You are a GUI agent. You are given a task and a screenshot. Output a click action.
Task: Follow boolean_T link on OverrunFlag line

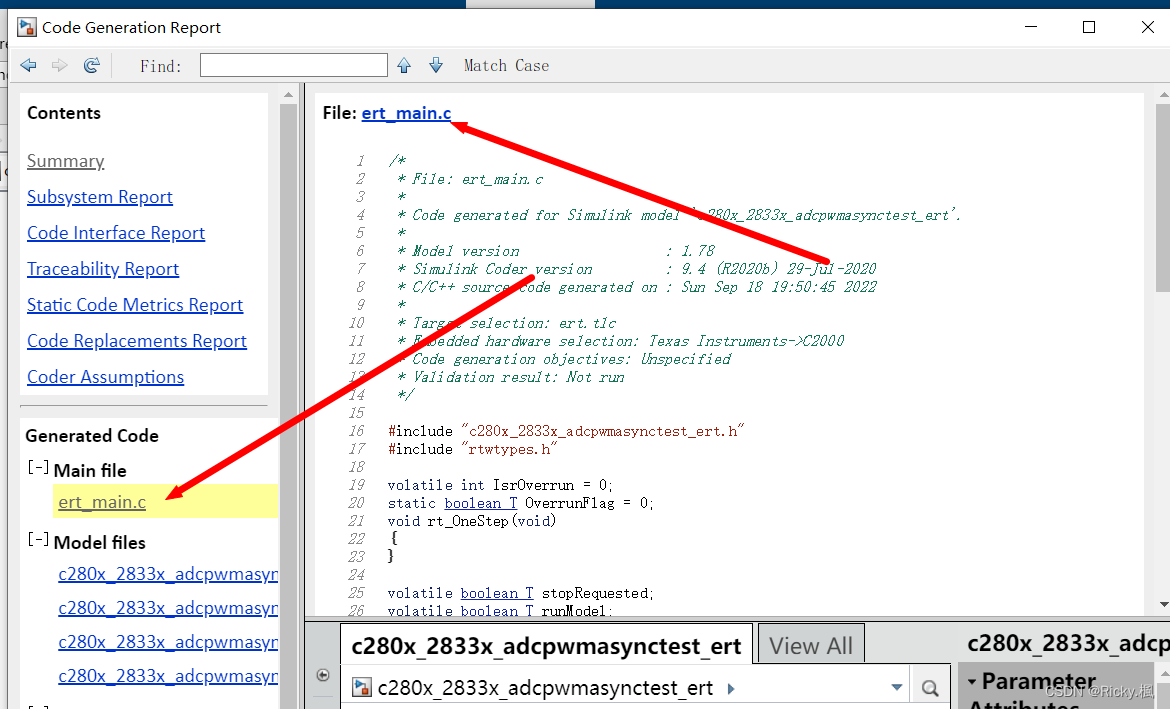[481, 503]
